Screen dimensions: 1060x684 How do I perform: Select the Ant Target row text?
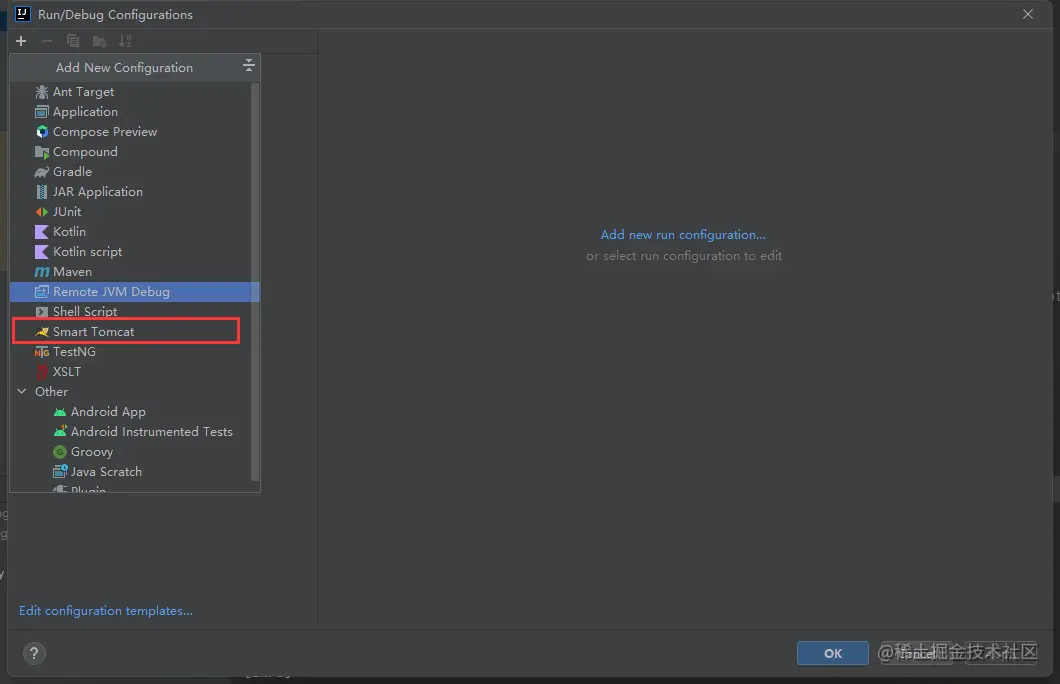[x=84, y=92]
